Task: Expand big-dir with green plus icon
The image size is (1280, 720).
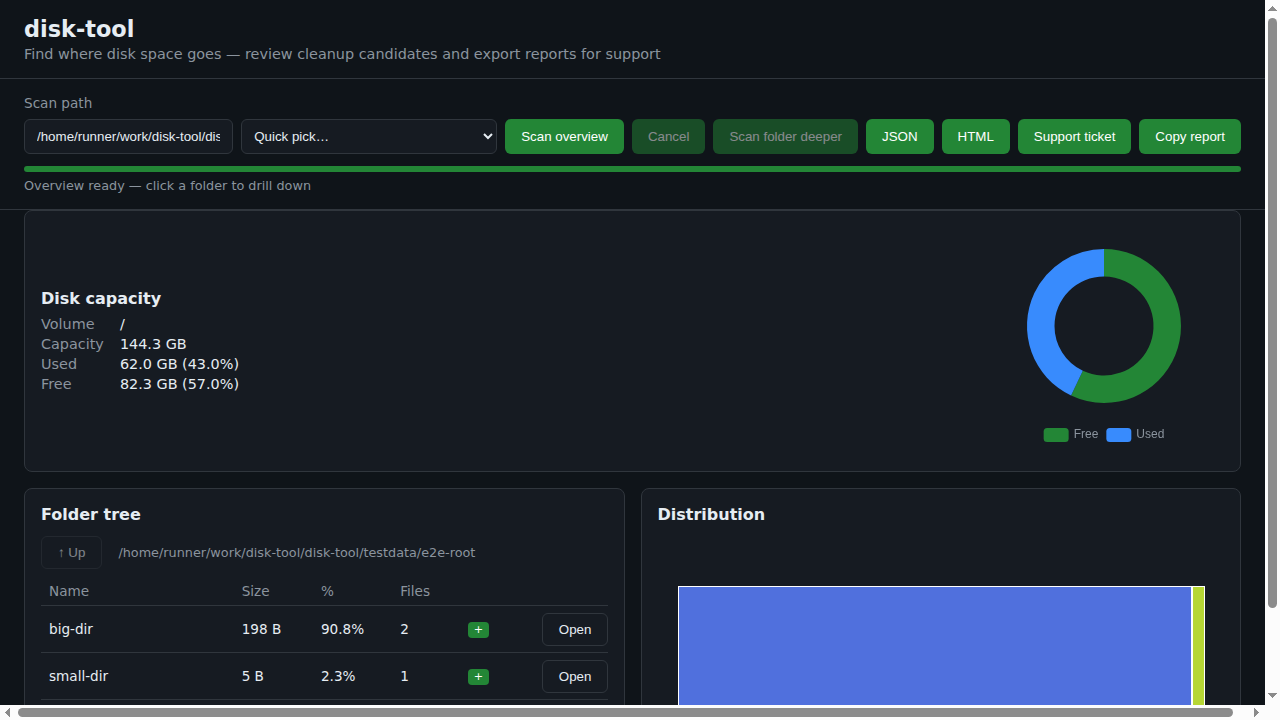Action: 478,630
